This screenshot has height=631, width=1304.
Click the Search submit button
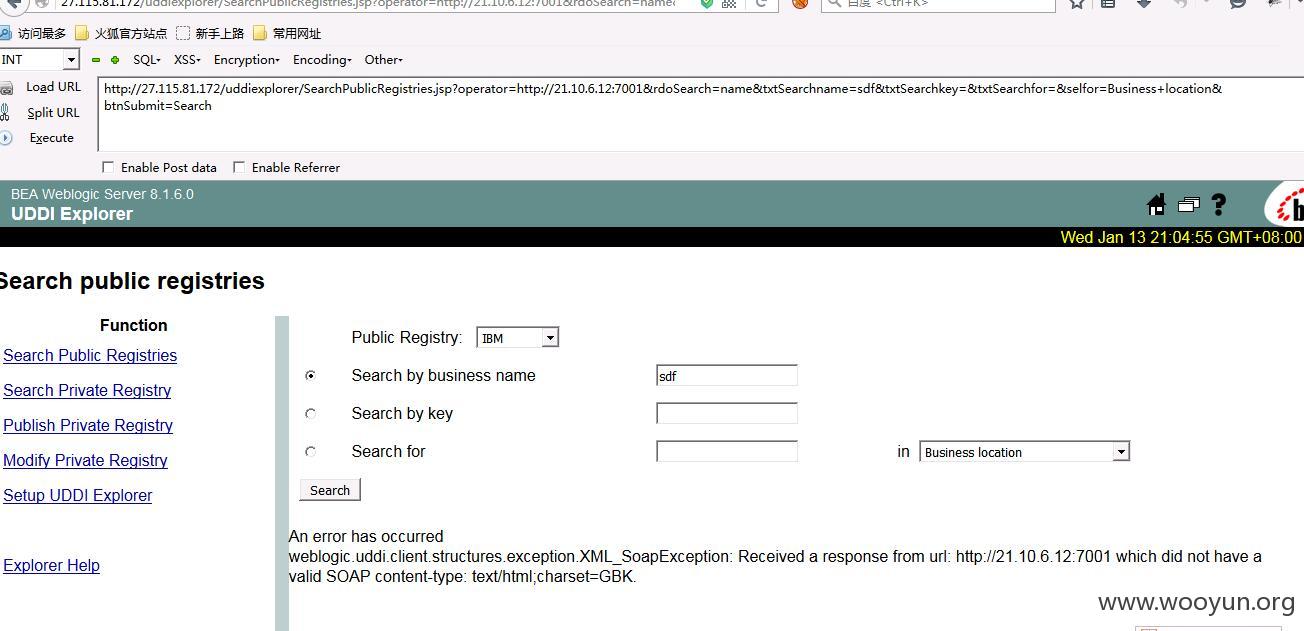330,490
